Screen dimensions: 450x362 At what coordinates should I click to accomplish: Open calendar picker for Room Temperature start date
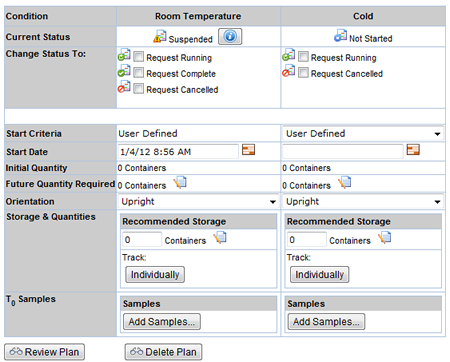point(248,150)
